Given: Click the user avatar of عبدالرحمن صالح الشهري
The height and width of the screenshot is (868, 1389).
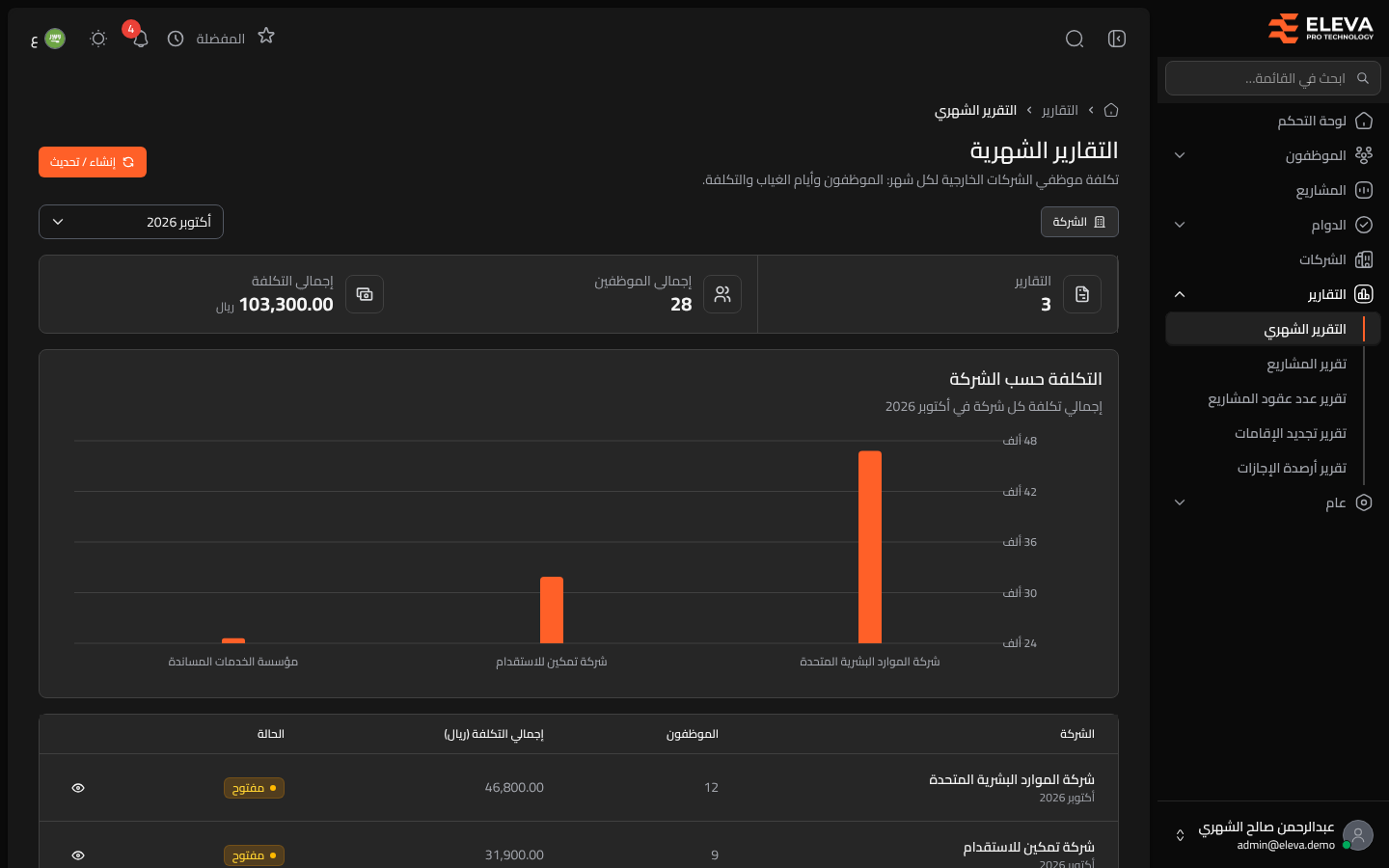Looking at the screenshot, I should pyautogui.click(x=1358, y=835).
